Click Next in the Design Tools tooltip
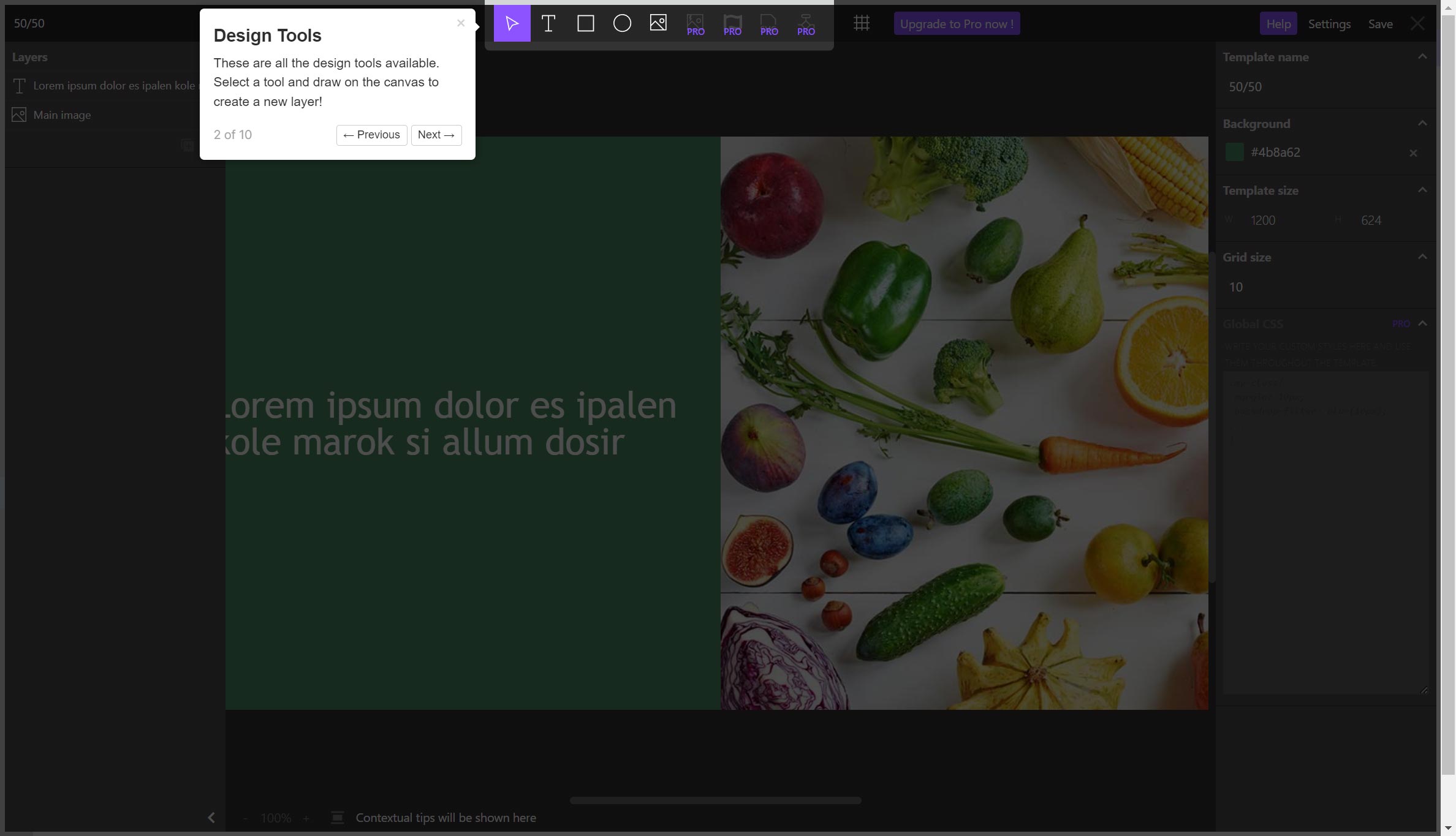Viewport: 1456px width, 836px height. coord(436,135)
